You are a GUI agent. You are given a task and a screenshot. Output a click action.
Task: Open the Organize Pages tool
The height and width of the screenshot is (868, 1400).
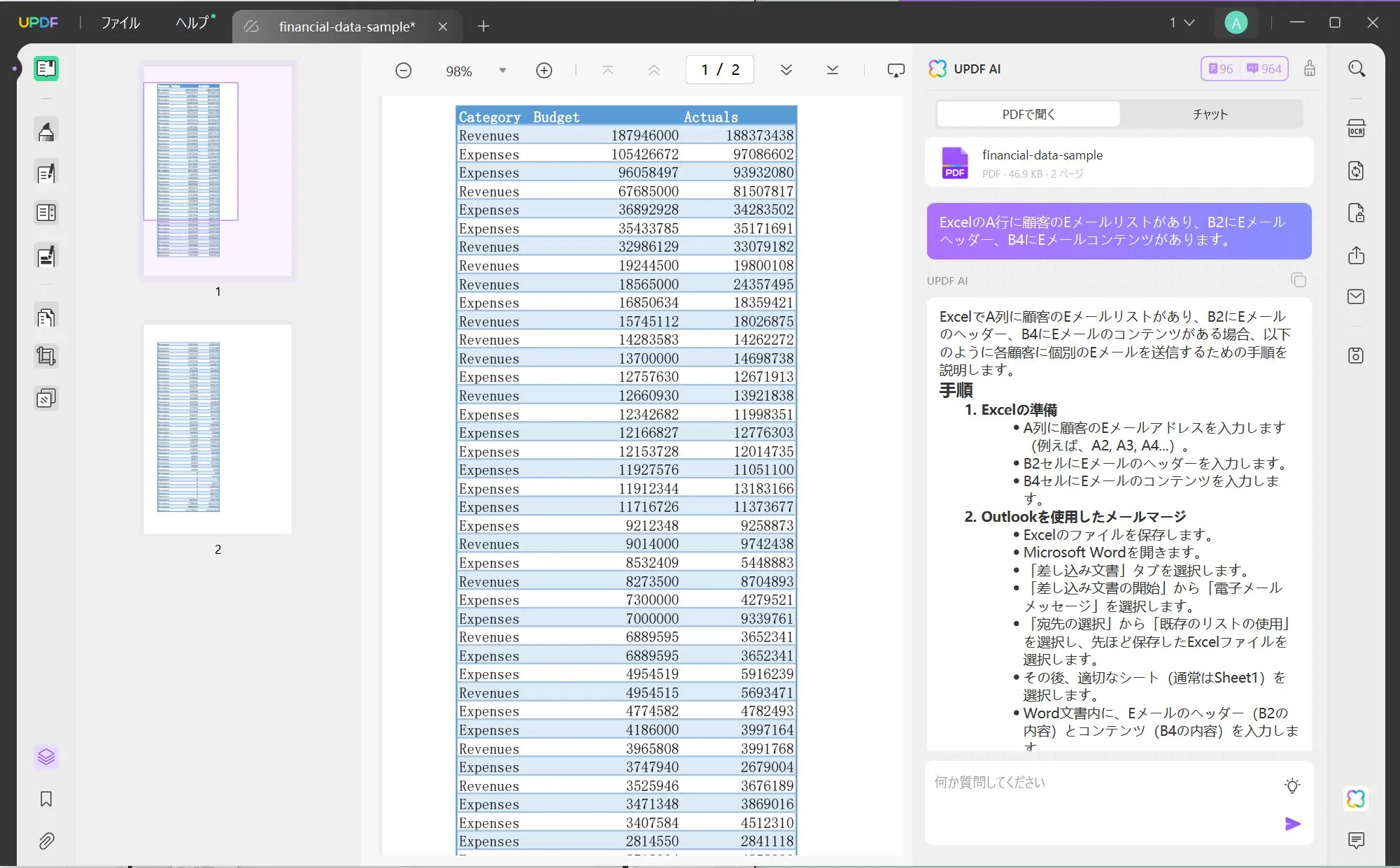tap(46, 318)
